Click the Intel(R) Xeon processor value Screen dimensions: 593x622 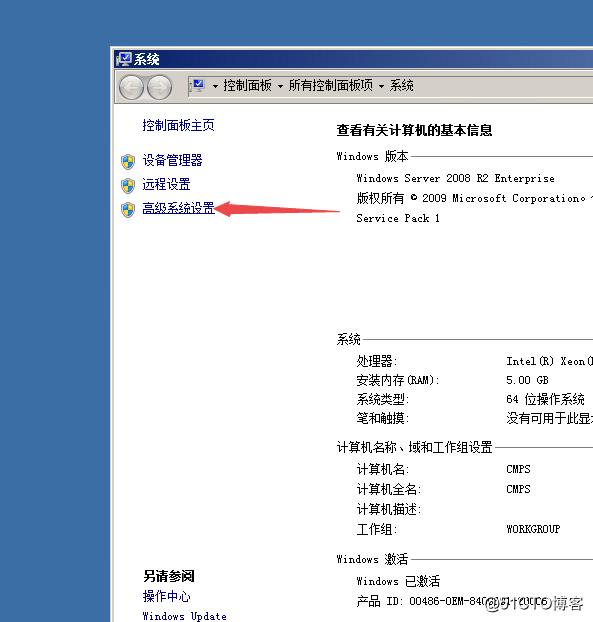(x=549, y=361)
